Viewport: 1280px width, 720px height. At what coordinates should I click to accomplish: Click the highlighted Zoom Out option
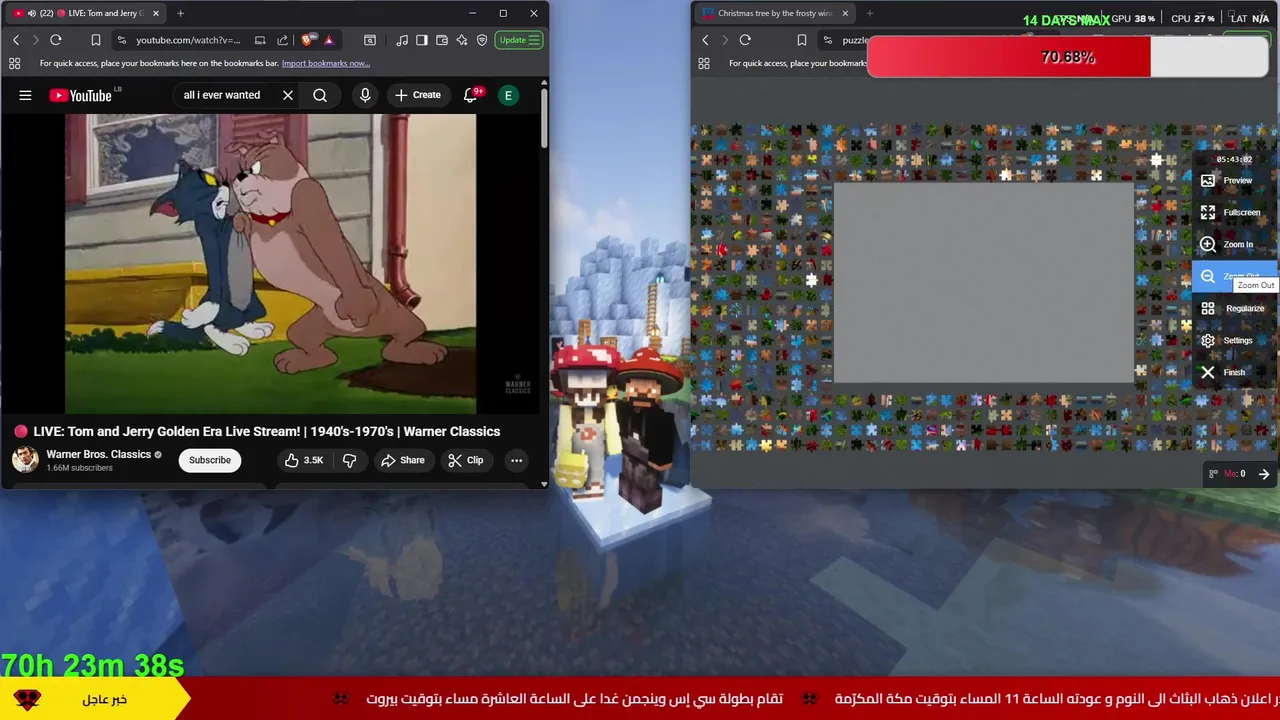(x=1235, y=276)
